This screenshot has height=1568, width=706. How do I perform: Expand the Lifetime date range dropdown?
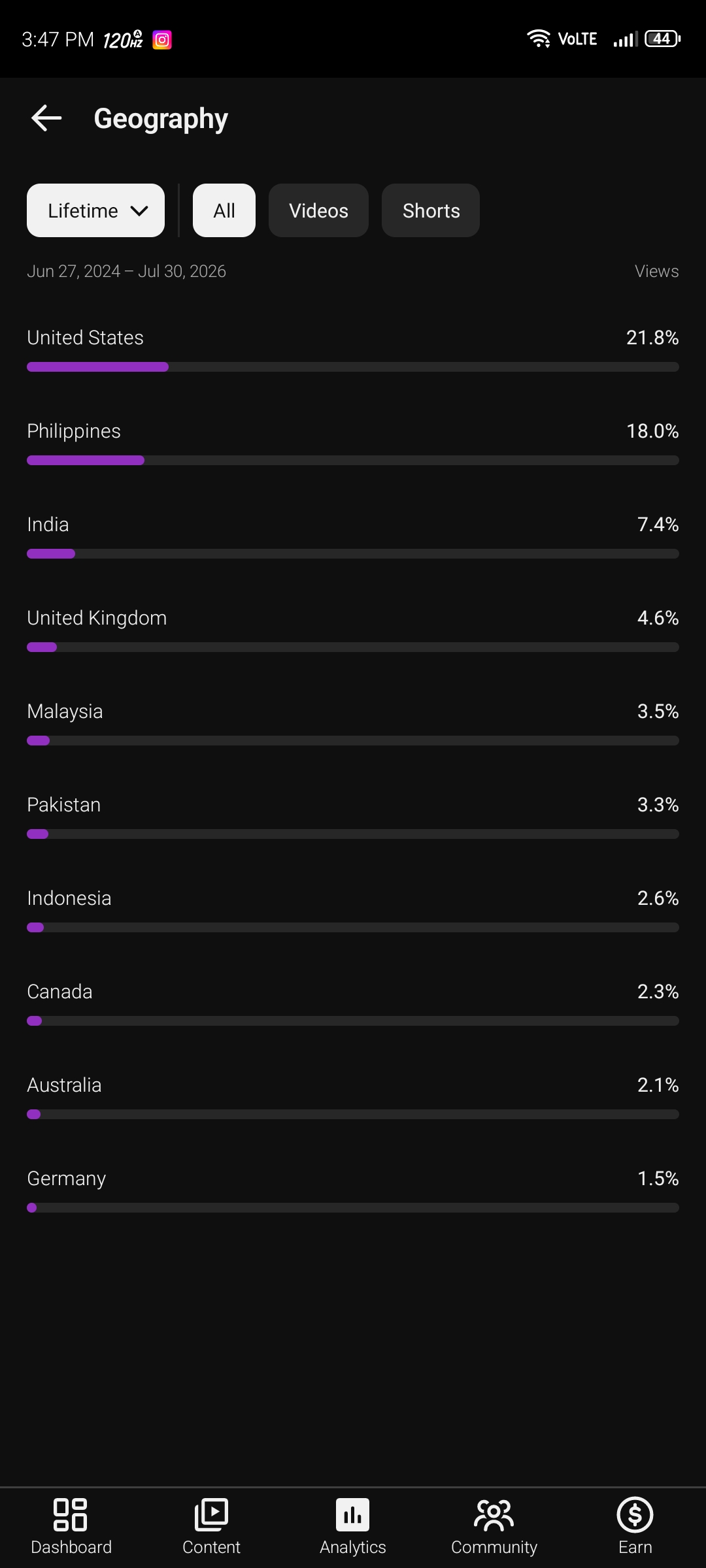(x=95, y=210)
